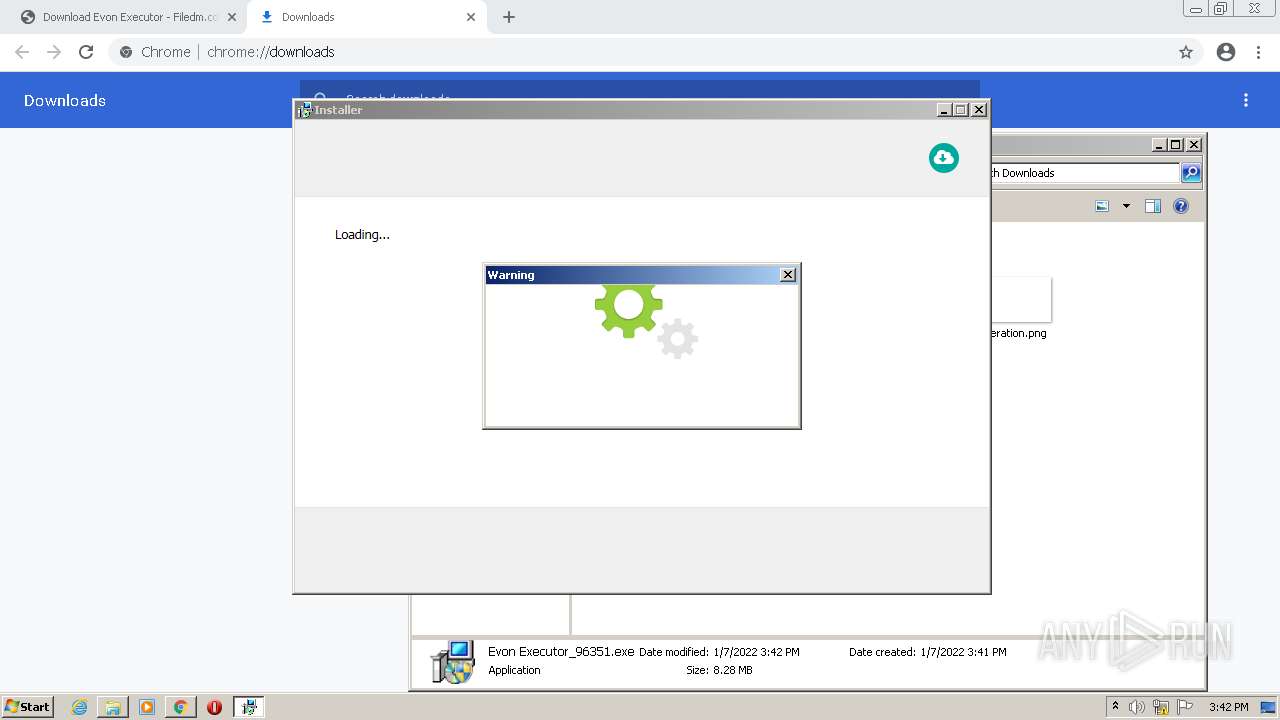Reload the current Chrome page

86,52
